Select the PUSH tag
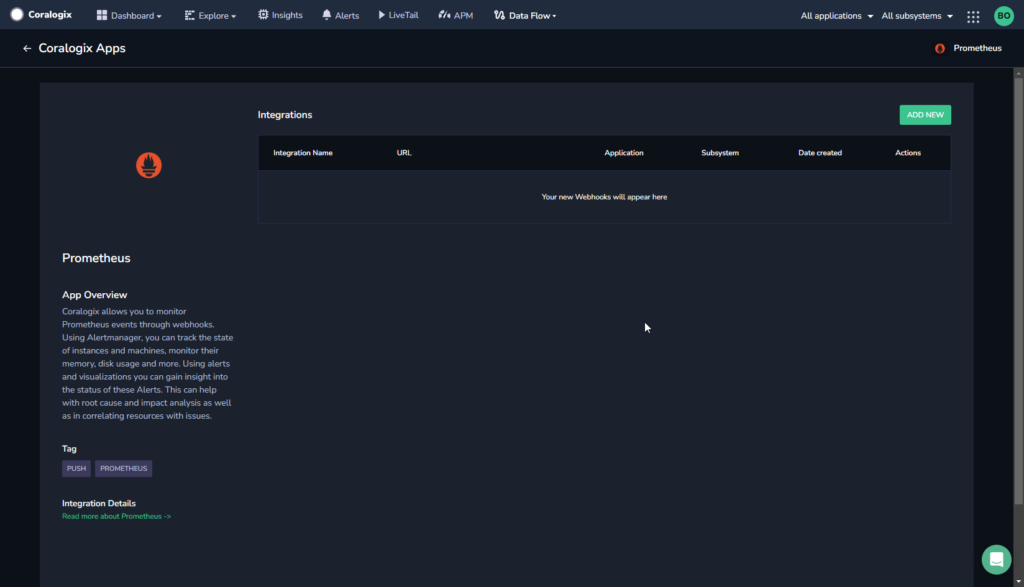The width and height of the screenshot is (1024, 587). pyautogui.click(x=76, y=468)
